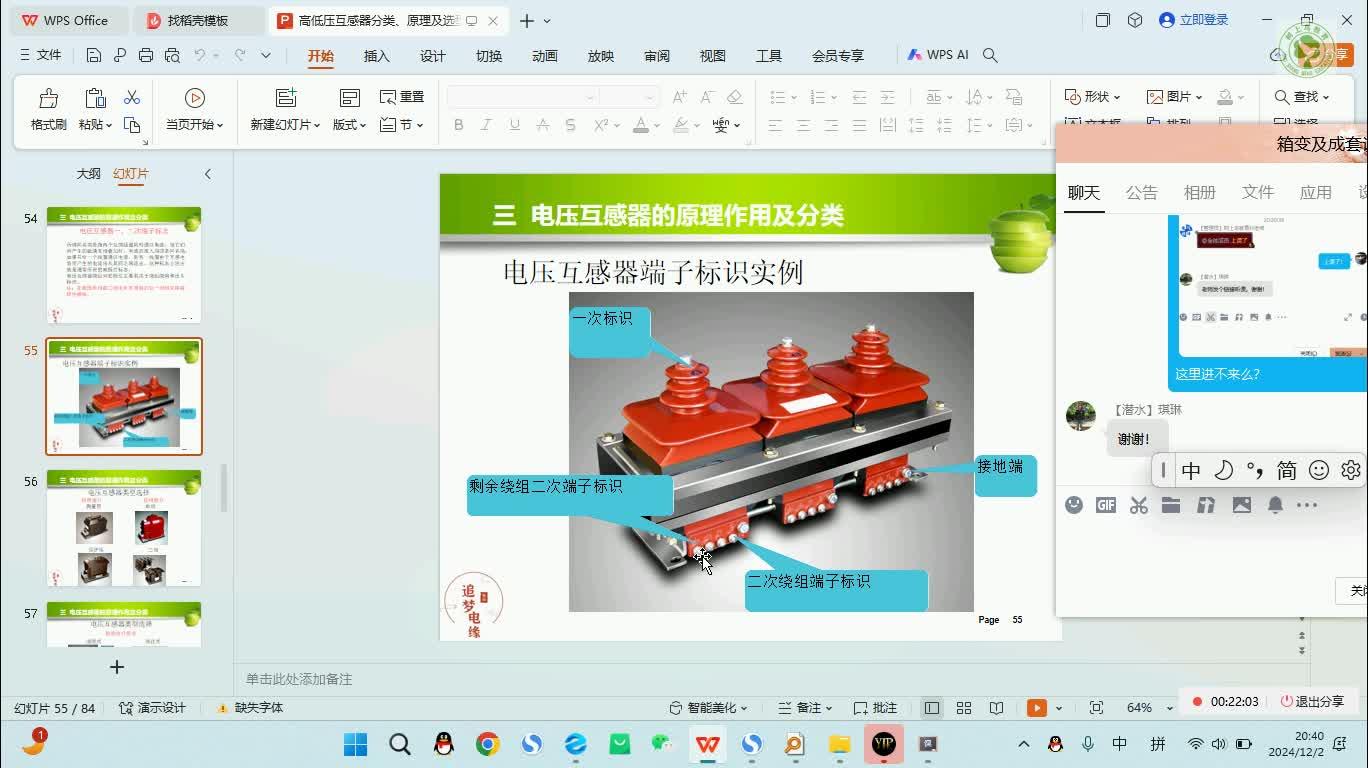
Task: Open the screenshot scissors tool in chat panel
Action: pyautogui.click(x=1138, y=505)
